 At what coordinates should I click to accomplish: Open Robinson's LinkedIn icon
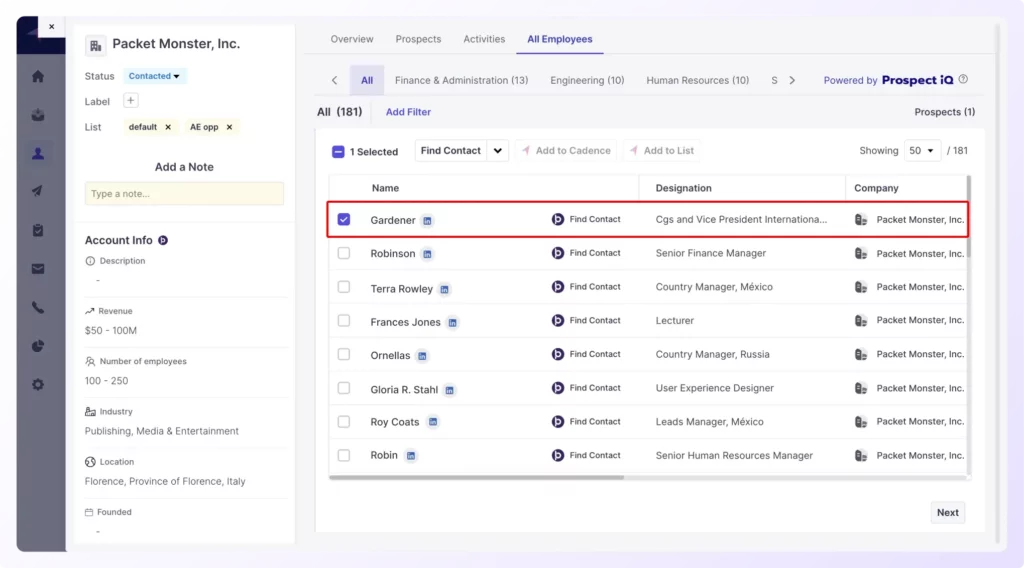click(x=427, y=254)
